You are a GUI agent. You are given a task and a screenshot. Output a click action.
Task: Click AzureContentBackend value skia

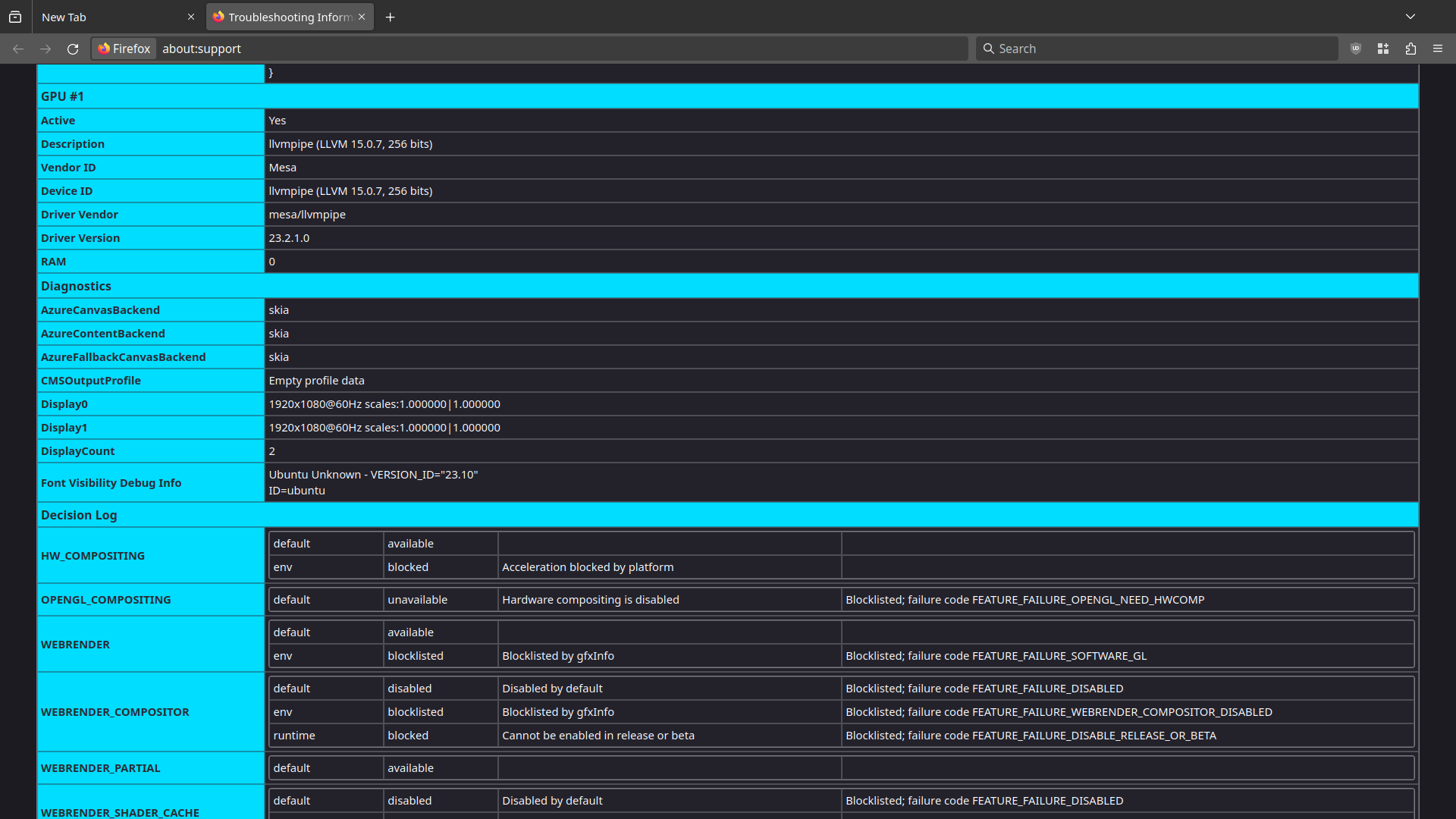pyautogui.click(x=278, y=334)
